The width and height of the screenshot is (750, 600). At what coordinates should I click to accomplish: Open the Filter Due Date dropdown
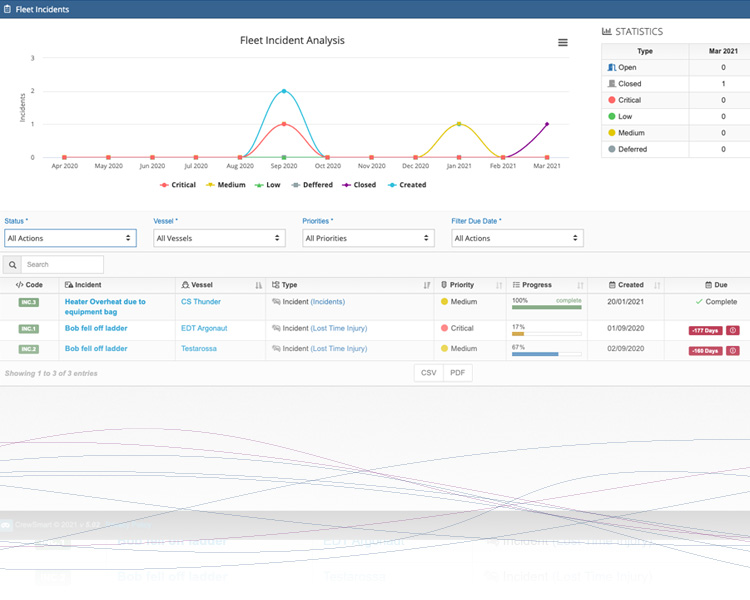[x=518, y=238]
